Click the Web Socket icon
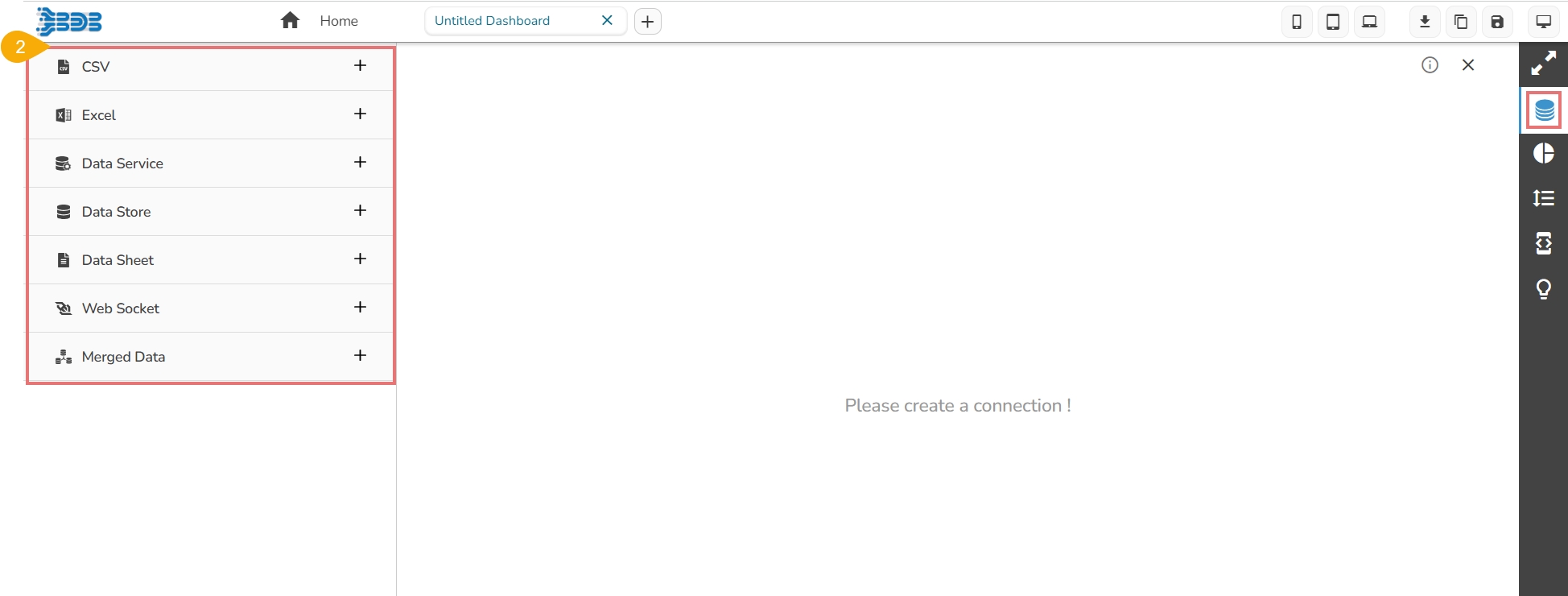This screenshot has height=596, width=1568. click(64, 308)
